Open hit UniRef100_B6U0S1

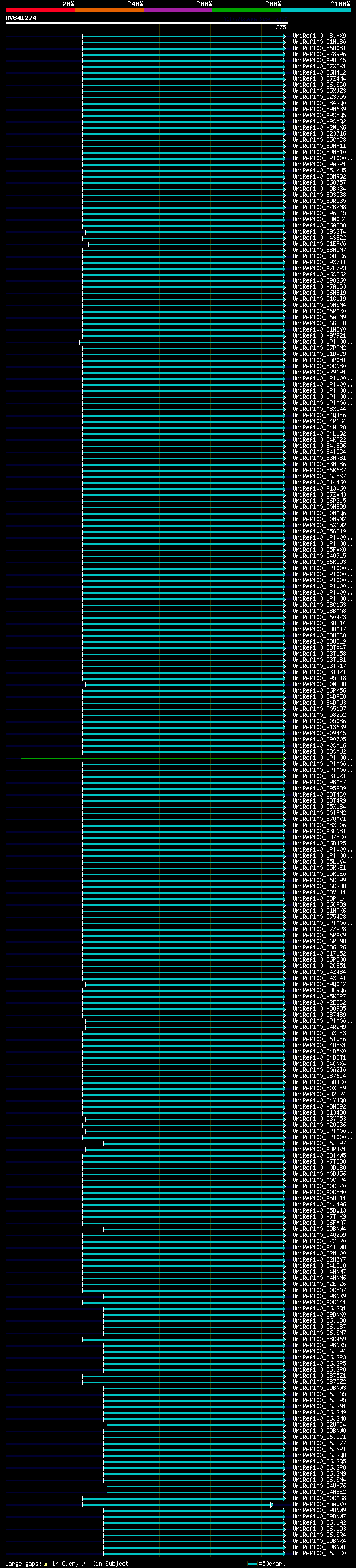[x=319, y=48]
